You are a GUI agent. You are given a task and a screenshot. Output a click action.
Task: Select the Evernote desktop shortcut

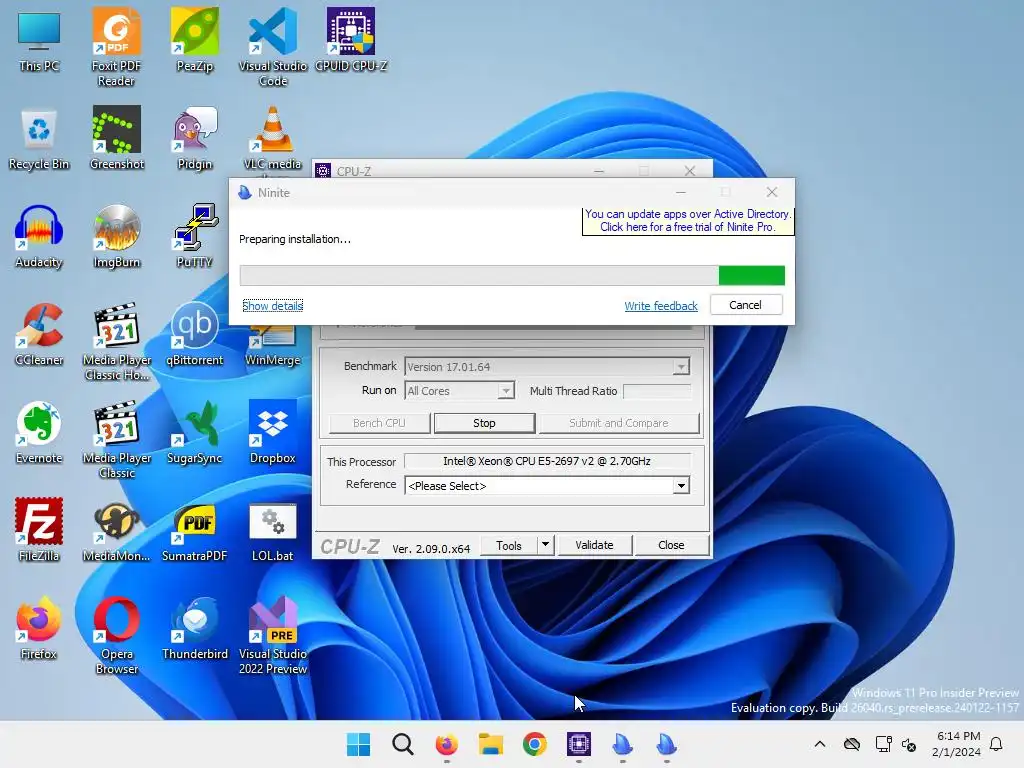[x=39, y=432]
